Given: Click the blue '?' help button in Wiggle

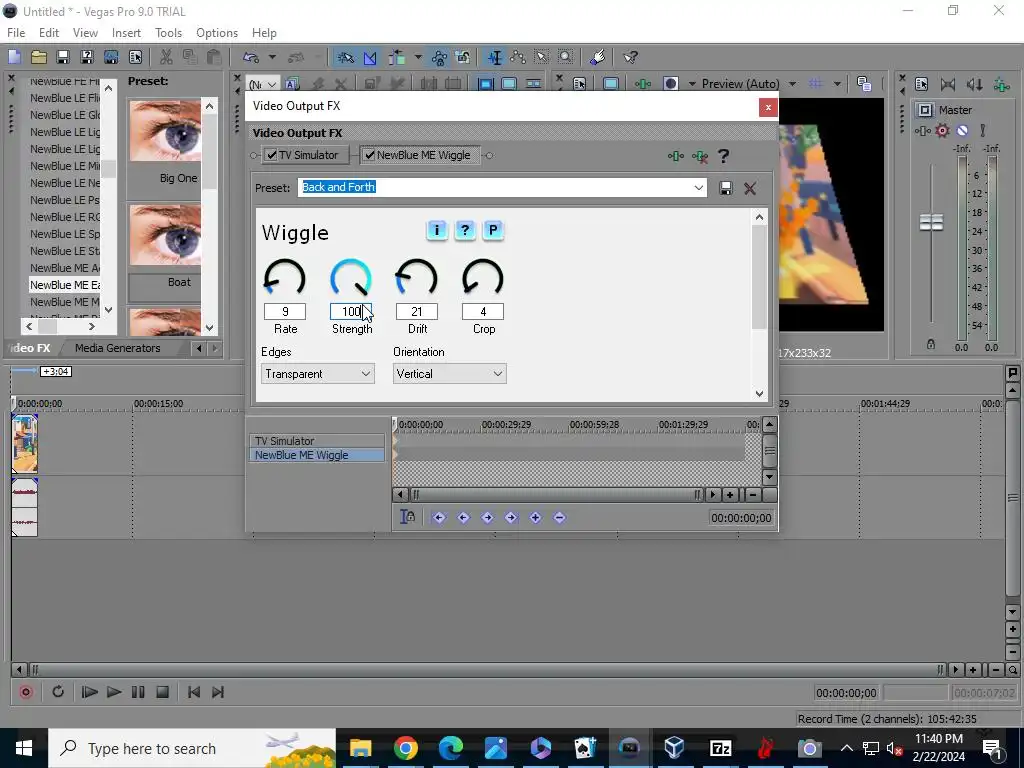Looking at the screenshot, I should [x=465, y=230].
